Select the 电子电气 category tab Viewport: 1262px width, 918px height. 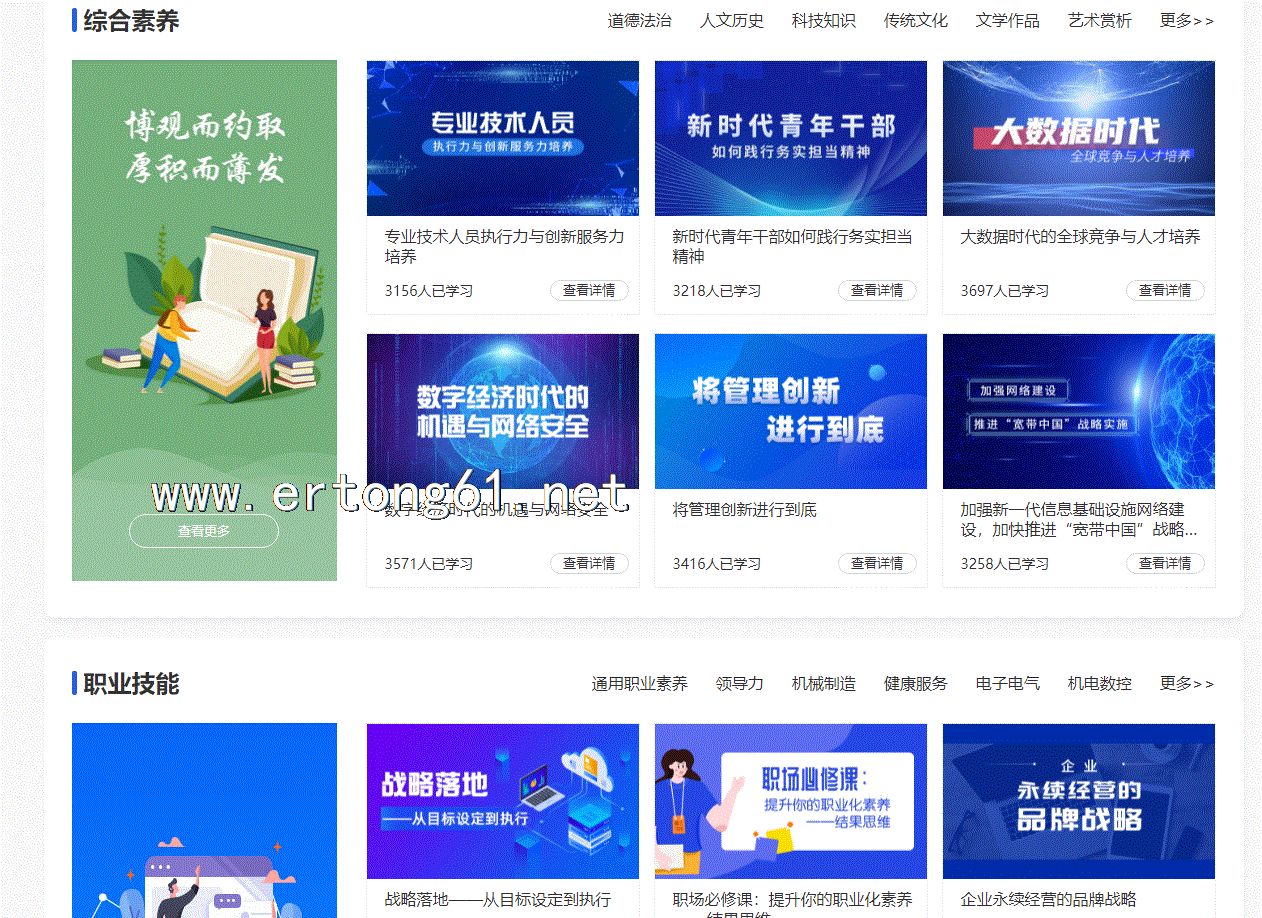(x=1007, y=684)
